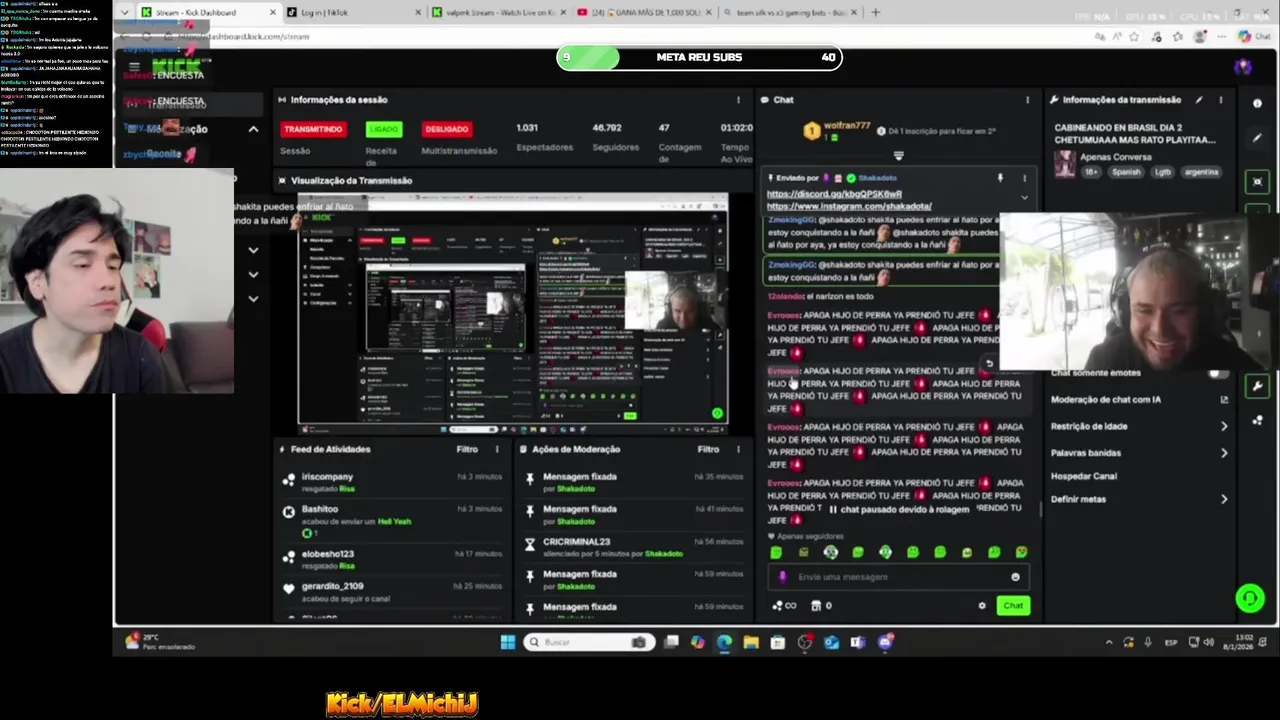This screenshot has height=720, width=1280.
Task: Click the pencil icon in right rail
Action: point(1257,138)
